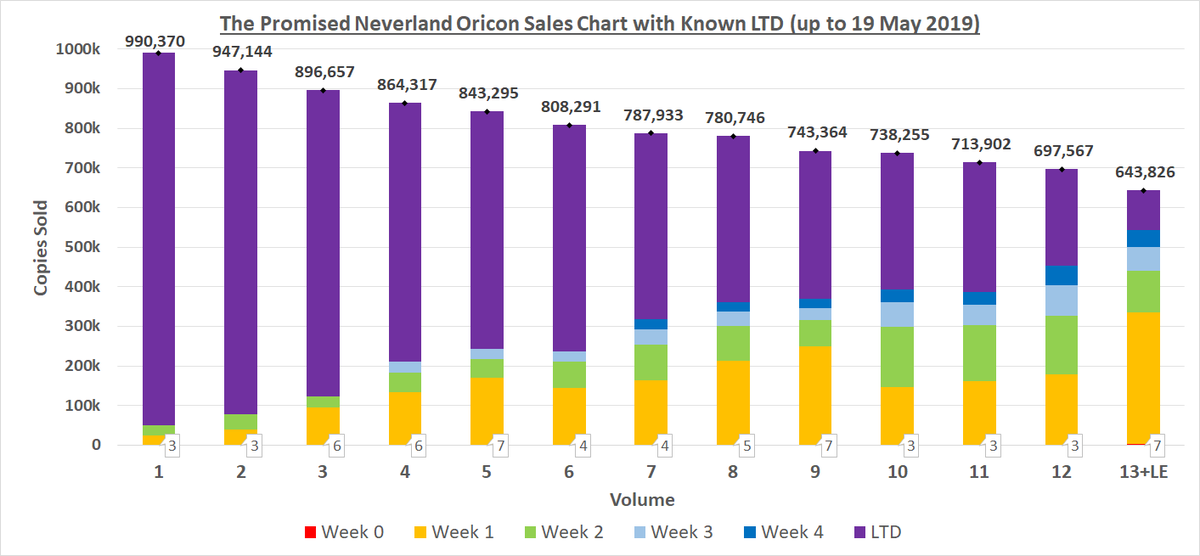Click the 780,746 data label above volume 8
The image size is (1200, 556).
(733, 118)
